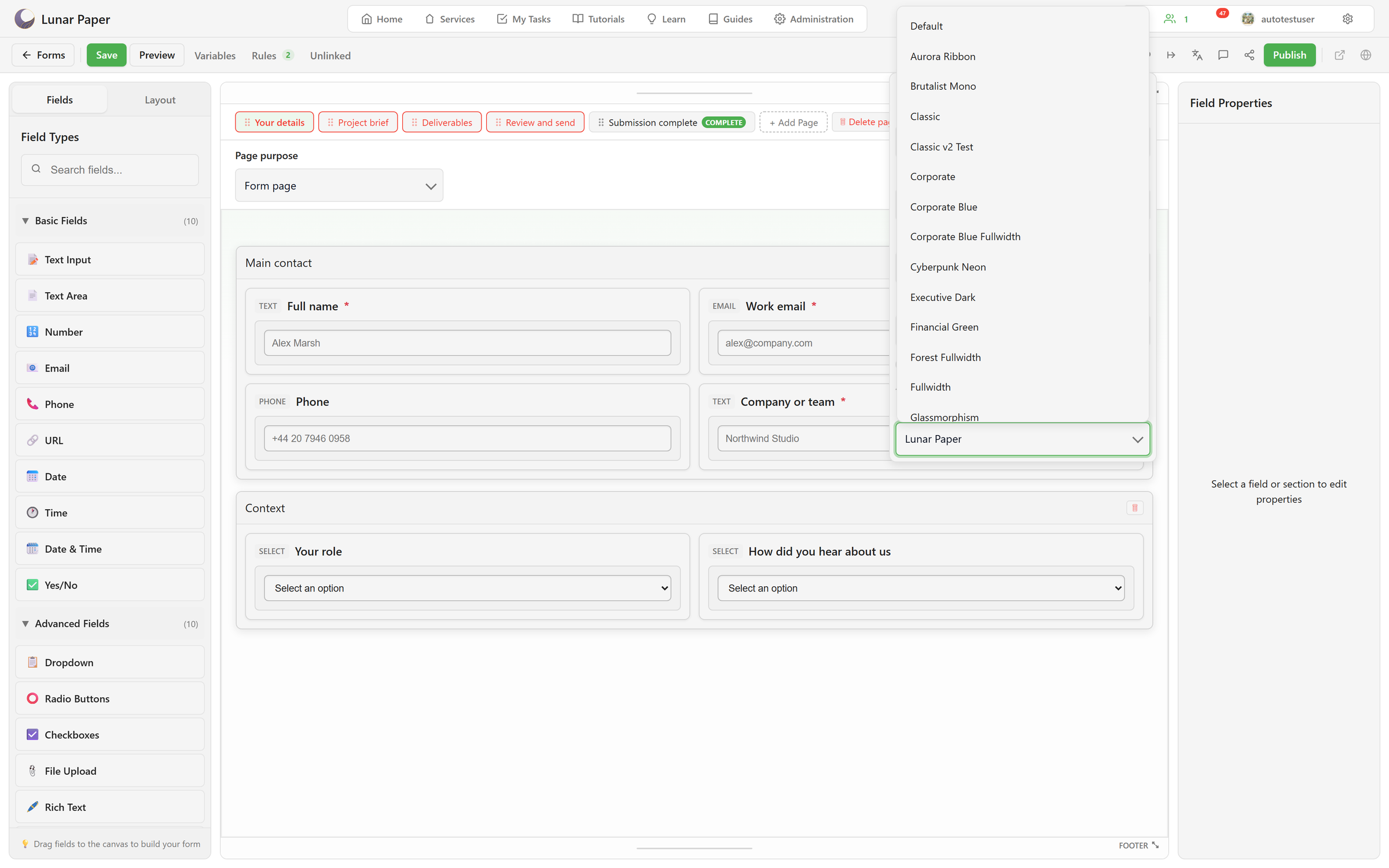Click the Lunar Paper logo
1389x868 pixels.
pyautogui.click(x=24, y=19)
